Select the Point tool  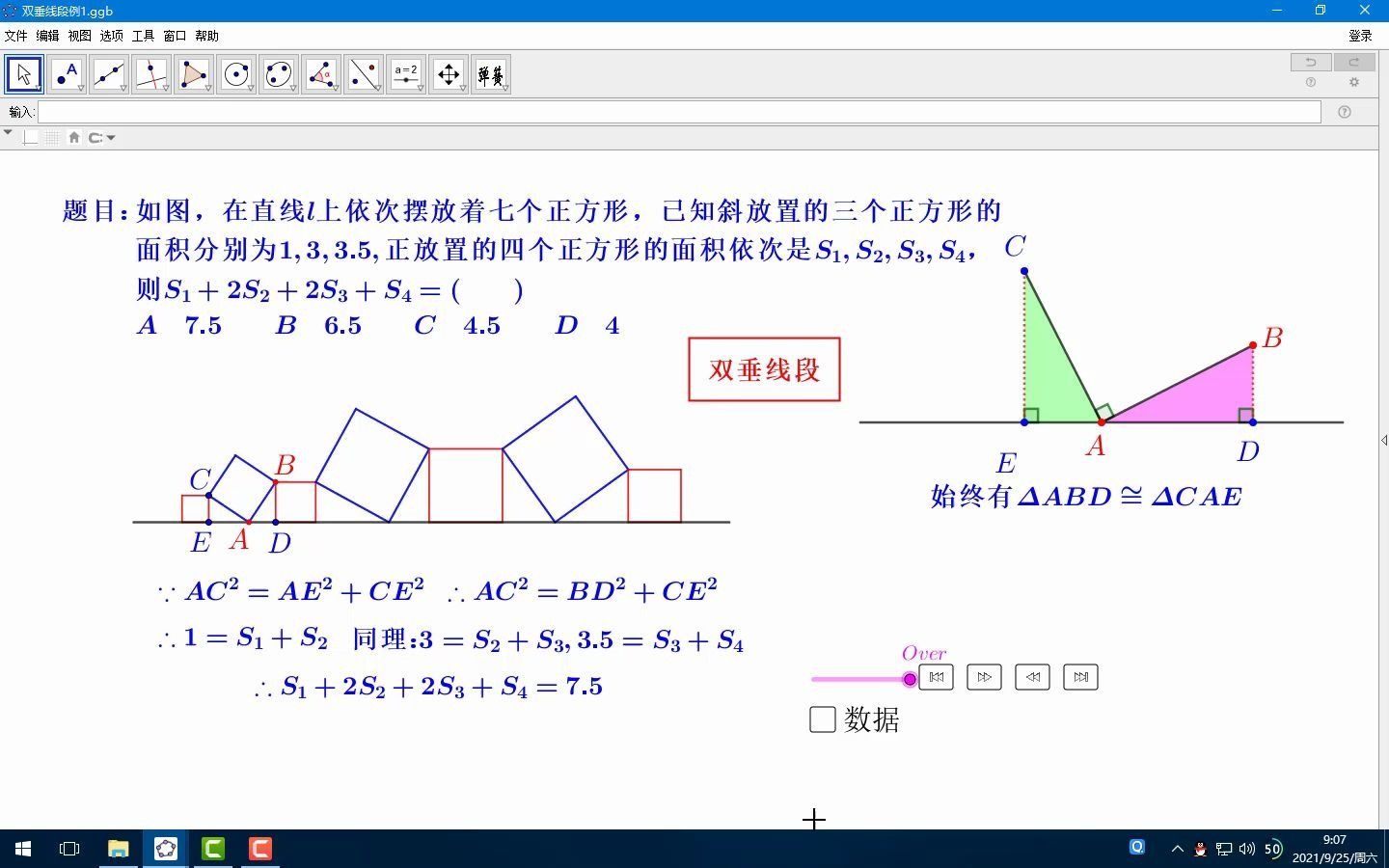pos(66,73)
